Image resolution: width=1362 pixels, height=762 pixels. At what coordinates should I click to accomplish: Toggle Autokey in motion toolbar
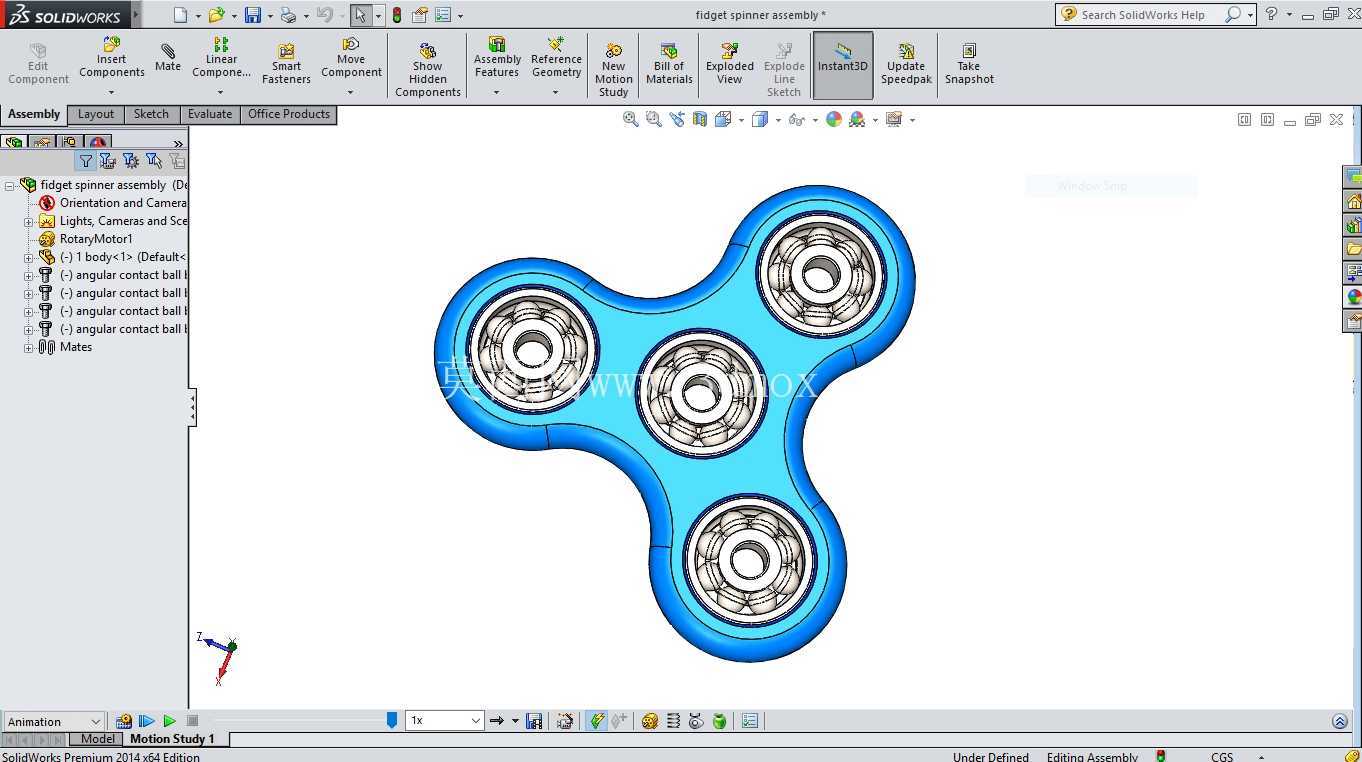[x=597, y=721]
